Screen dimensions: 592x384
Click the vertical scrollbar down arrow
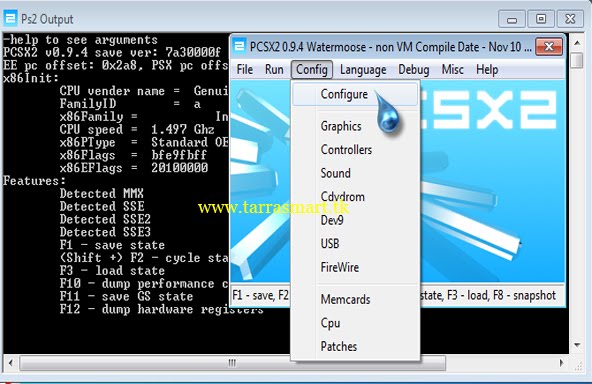tap(577, 345)
